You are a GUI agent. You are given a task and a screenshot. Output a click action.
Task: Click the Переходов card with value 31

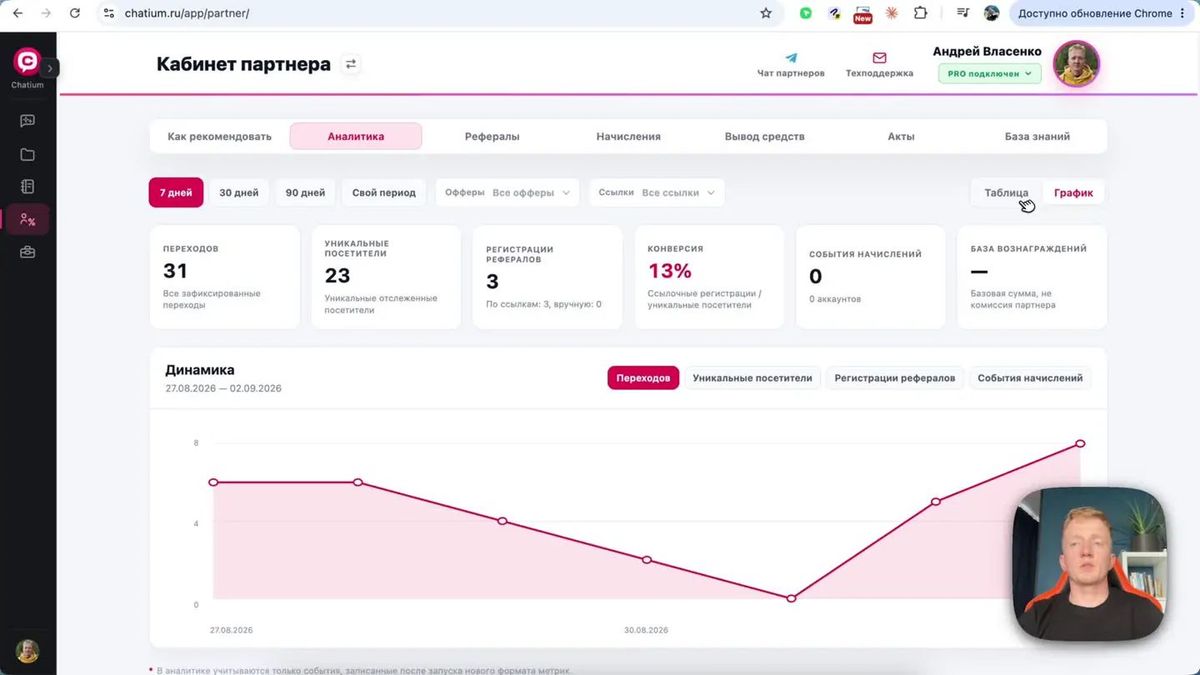(224, 277)
